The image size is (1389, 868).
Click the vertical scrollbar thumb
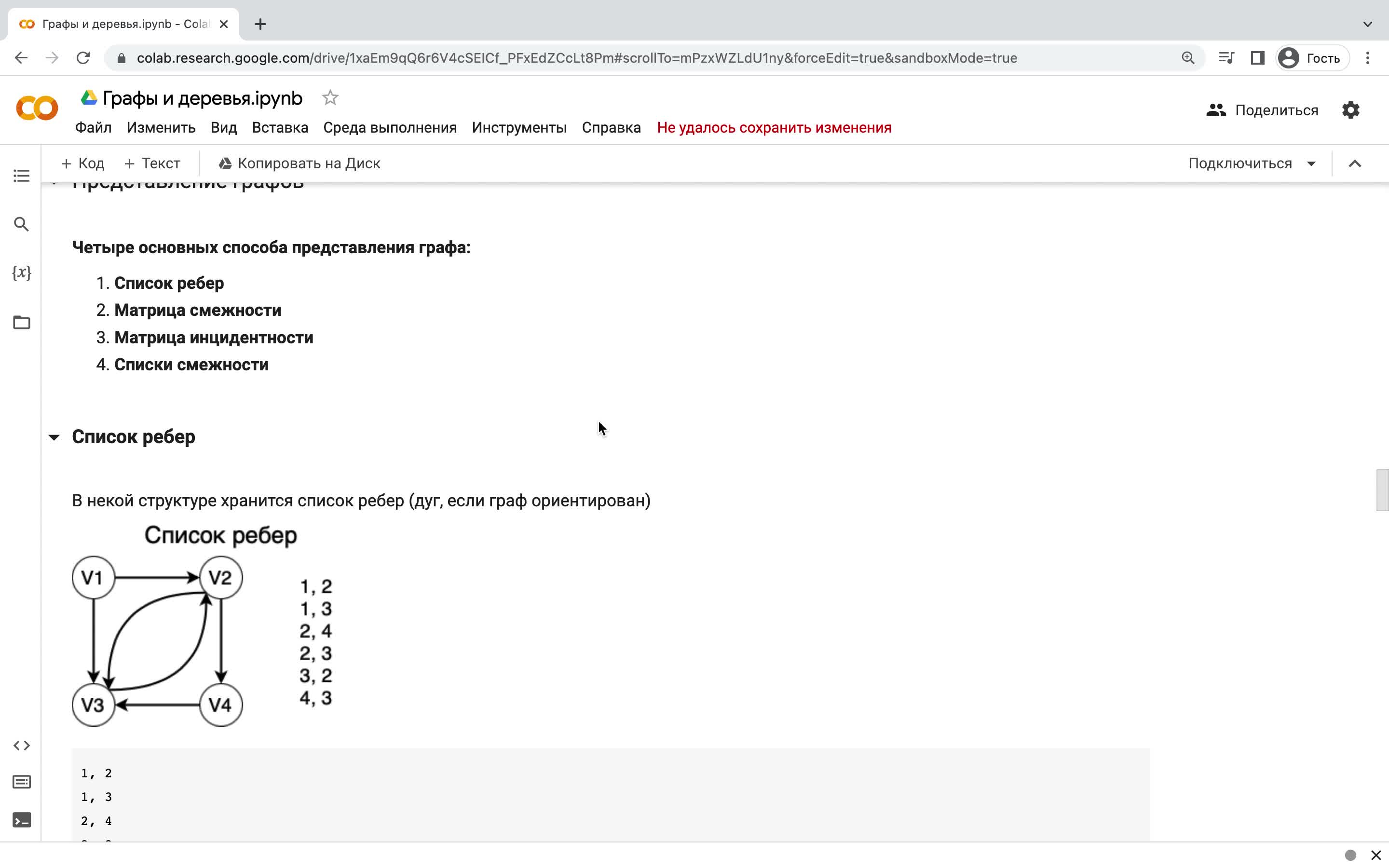coord(1382,489)
